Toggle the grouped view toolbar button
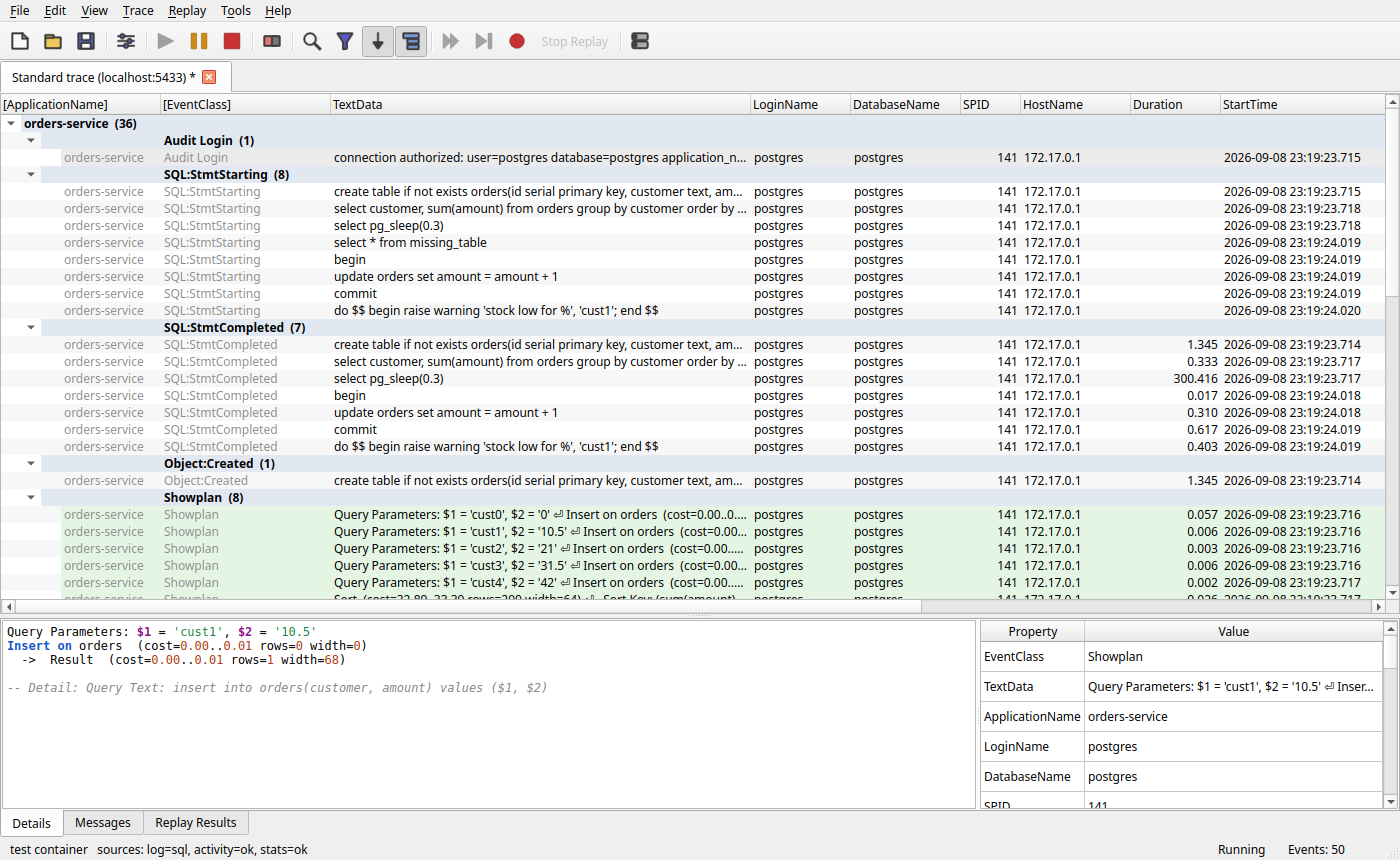The width and height of the screenshot is (1400, 860). coord(411,41)
